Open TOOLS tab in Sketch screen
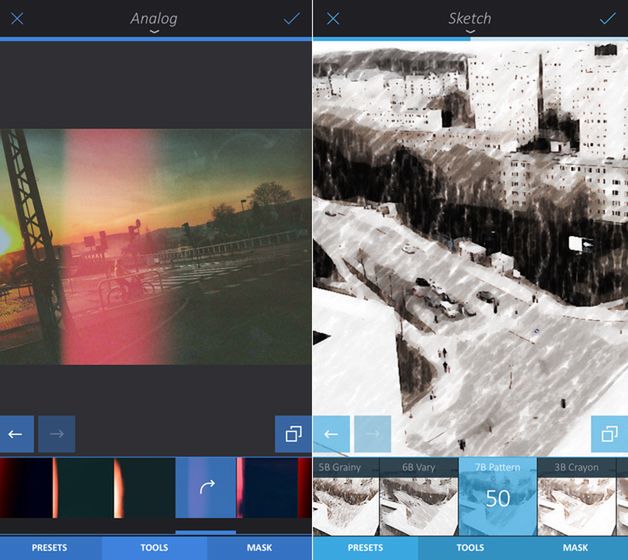The image size is (628, 560). click(470, 548)
